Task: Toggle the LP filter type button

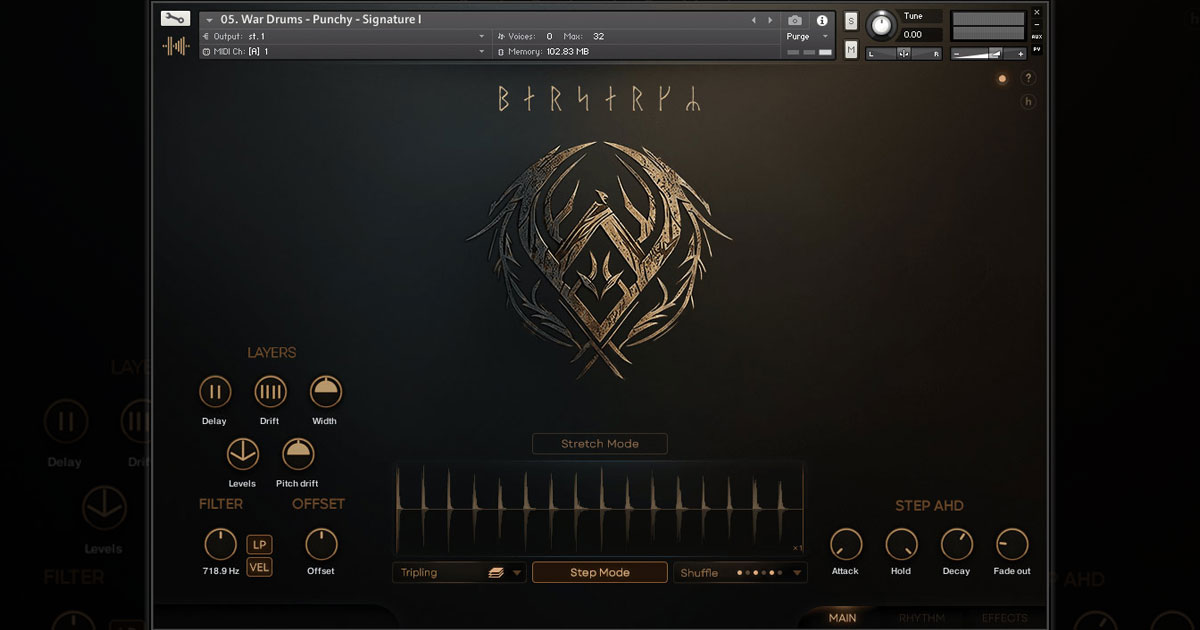Action: point(260,545)
